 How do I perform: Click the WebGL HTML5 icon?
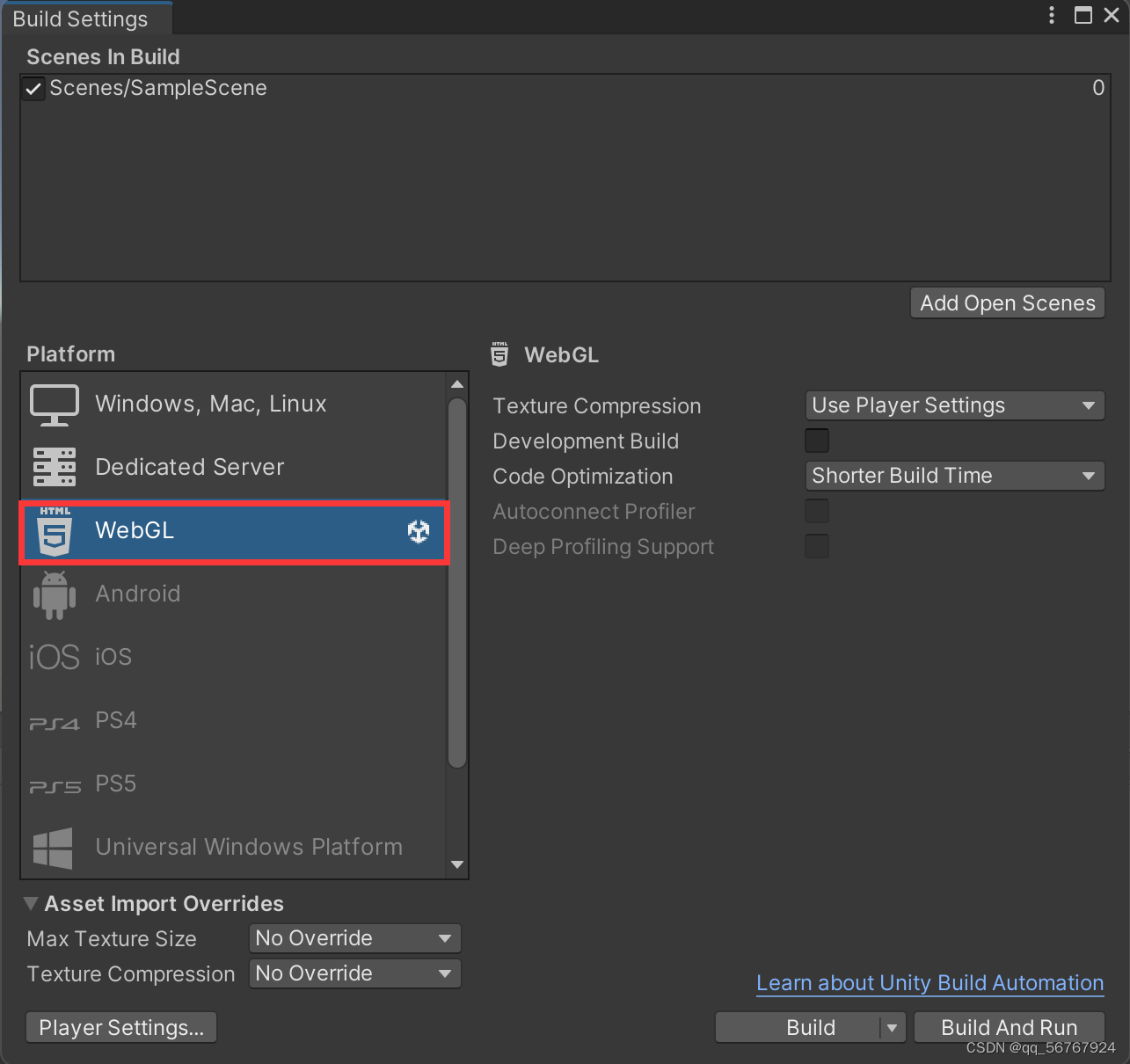point(54,531)
